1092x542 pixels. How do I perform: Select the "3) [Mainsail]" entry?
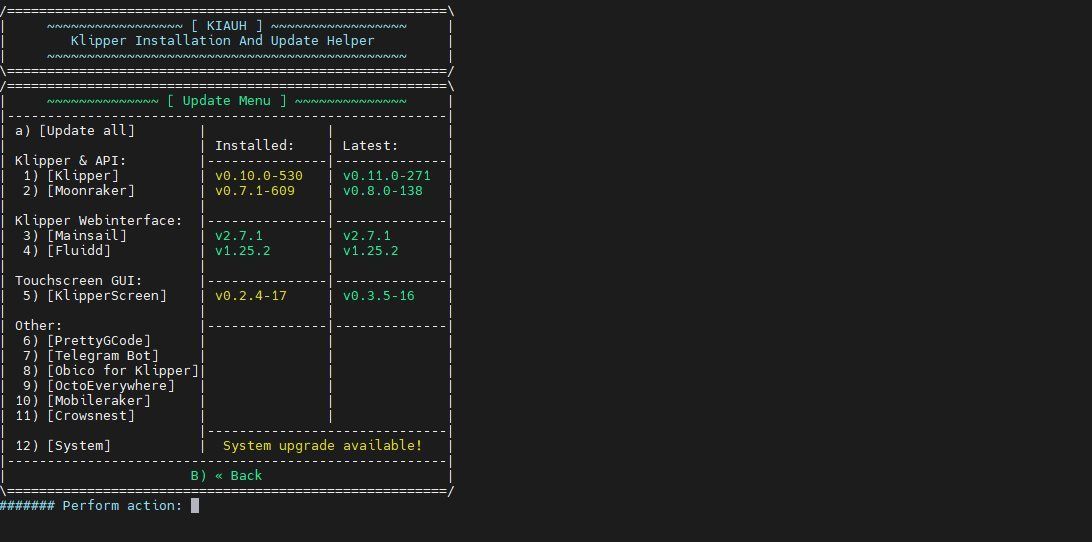pos(75,236)
